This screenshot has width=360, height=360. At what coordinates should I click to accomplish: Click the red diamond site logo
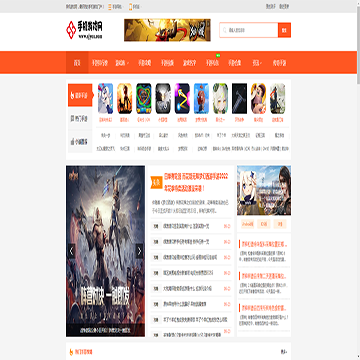[71, 30]
